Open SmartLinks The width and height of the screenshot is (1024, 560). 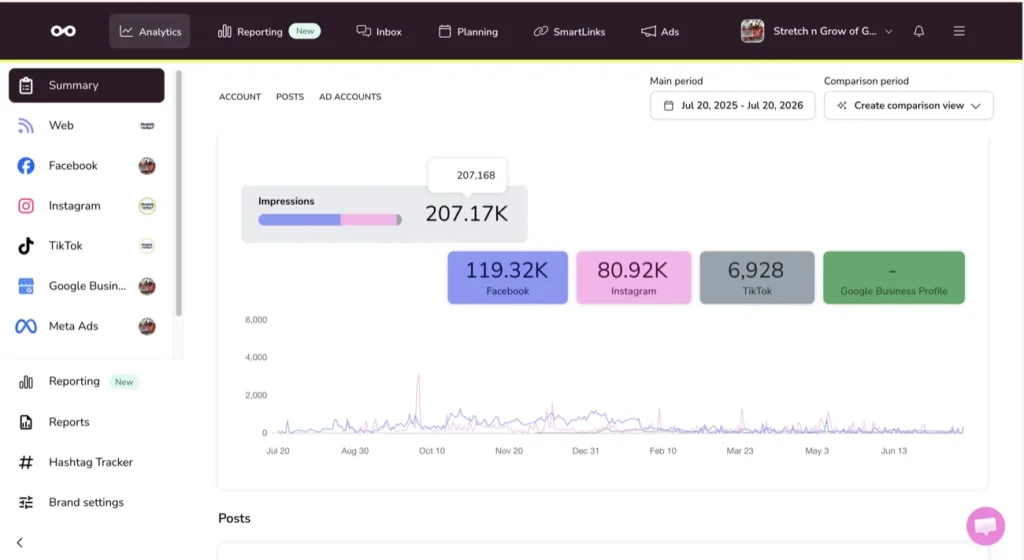pos(569,31)
